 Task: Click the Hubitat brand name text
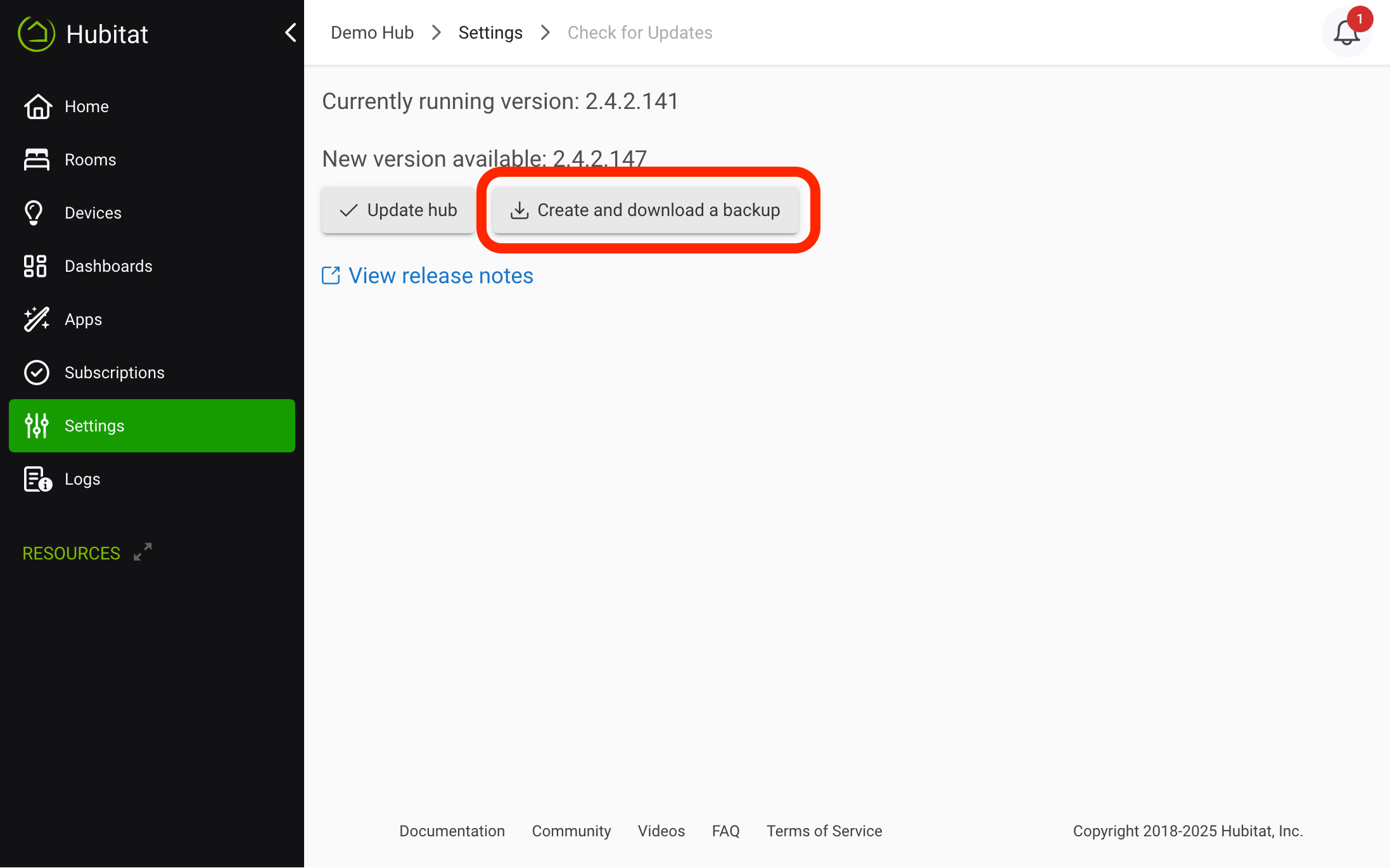point(107,34)
